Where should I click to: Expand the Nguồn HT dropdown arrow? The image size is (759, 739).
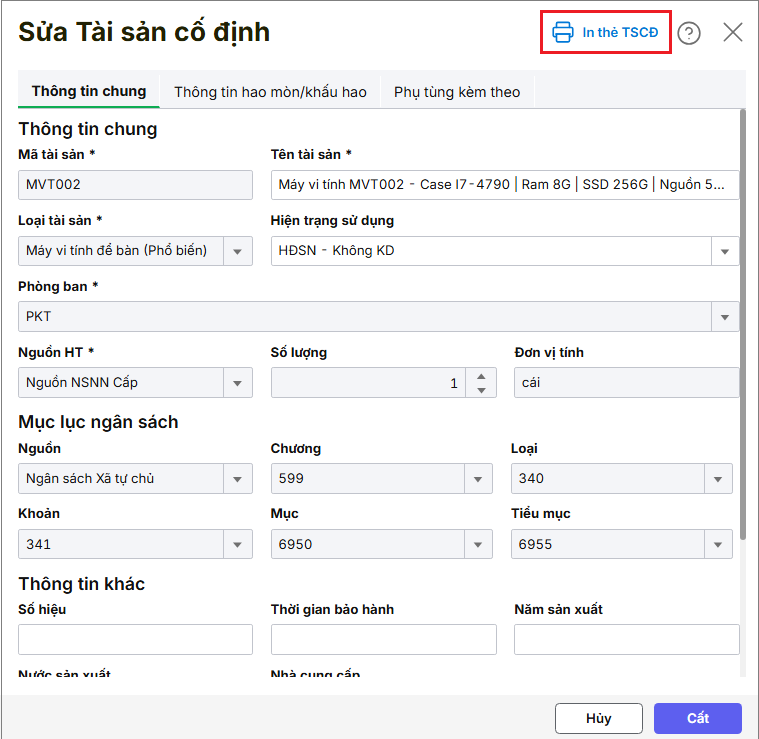[237, 383]
